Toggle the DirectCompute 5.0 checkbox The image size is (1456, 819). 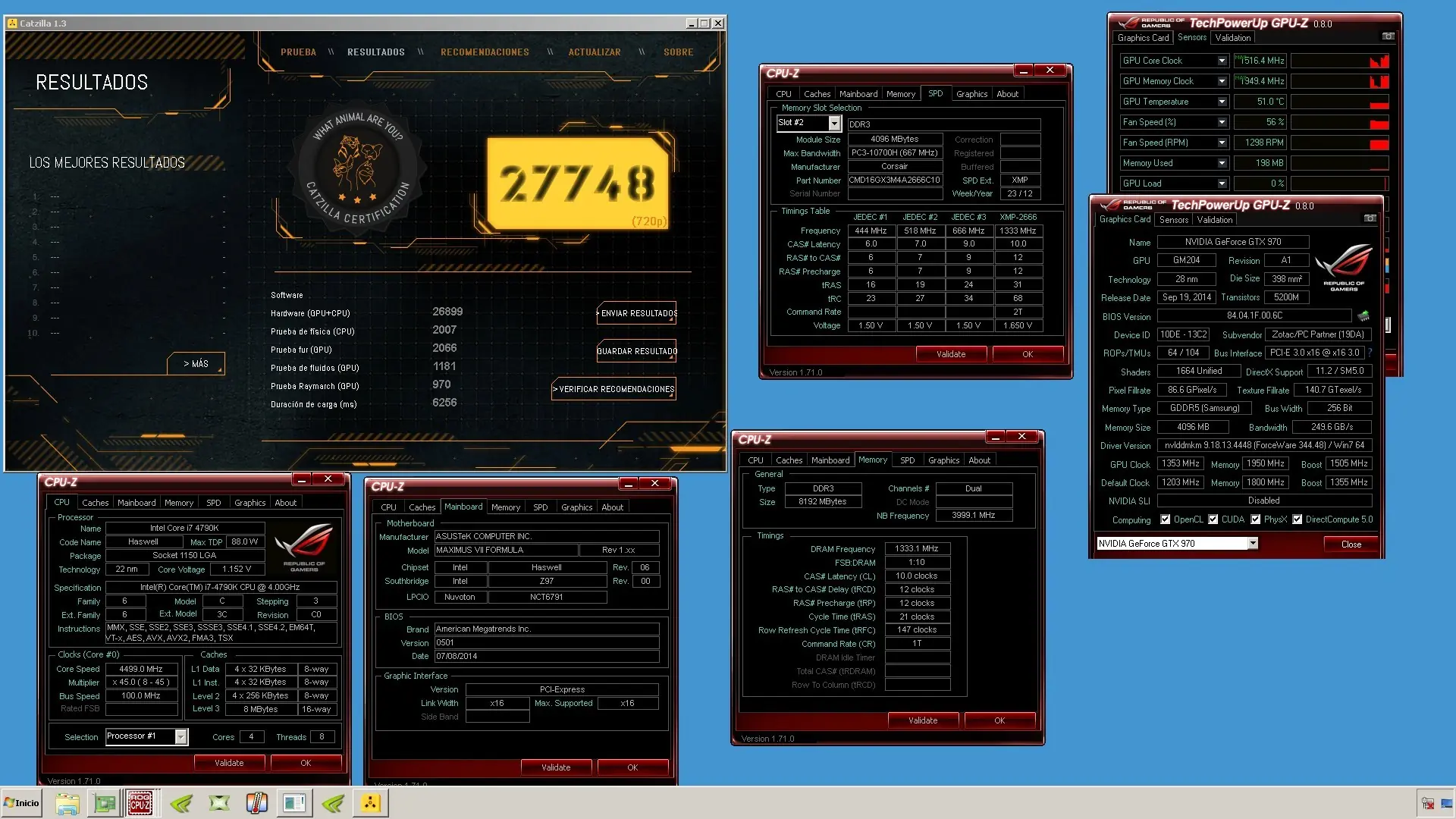(1298, 519)
